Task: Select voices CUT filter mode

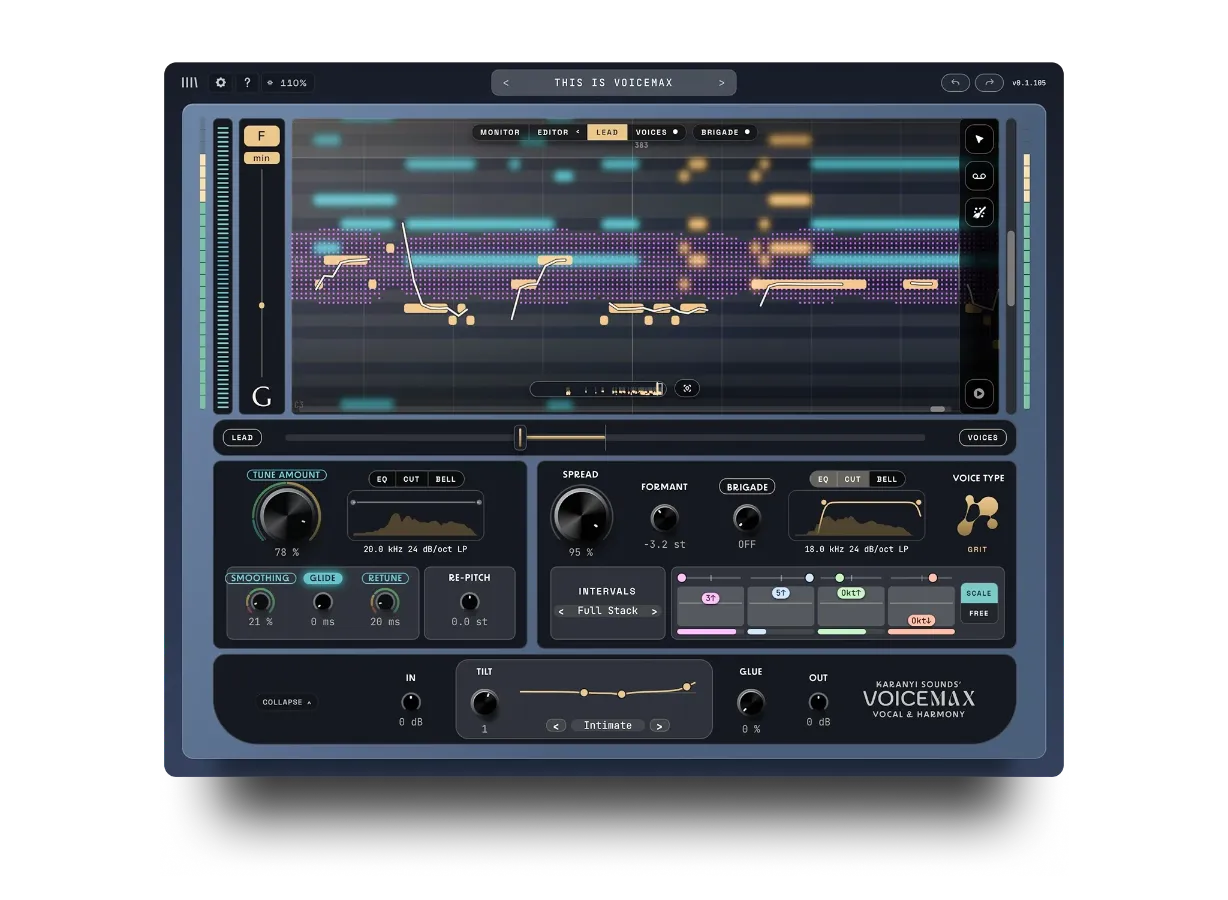Action: click(852, 479)
